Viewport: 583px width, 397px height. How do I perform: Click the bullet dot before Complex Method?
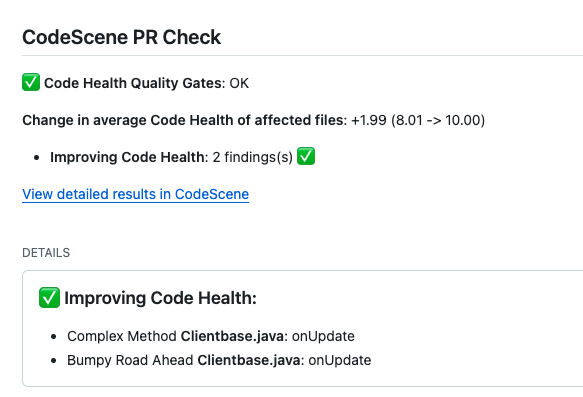(54, 337)
